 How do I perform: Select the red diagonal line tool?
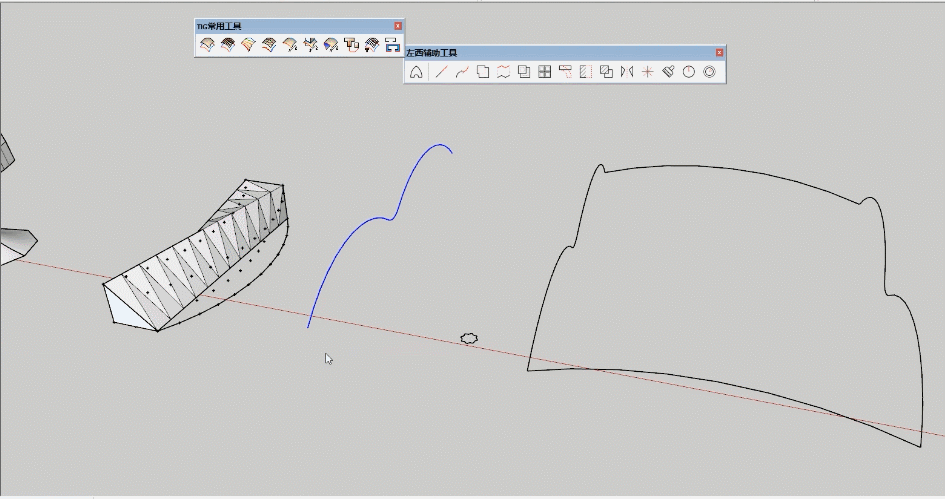[x=442, y=72]
